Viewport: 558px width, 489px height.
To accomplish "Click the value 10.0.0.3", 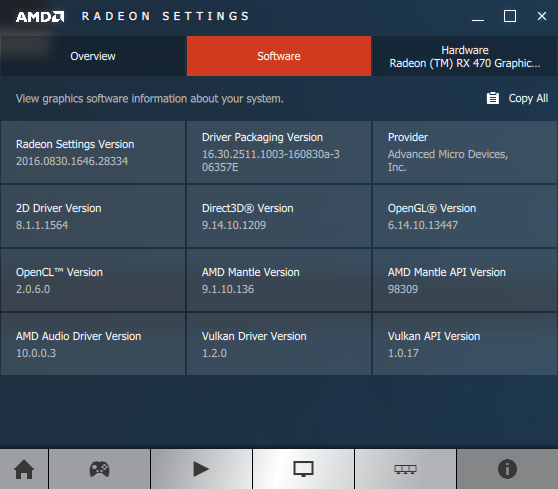I will point(36,353).
